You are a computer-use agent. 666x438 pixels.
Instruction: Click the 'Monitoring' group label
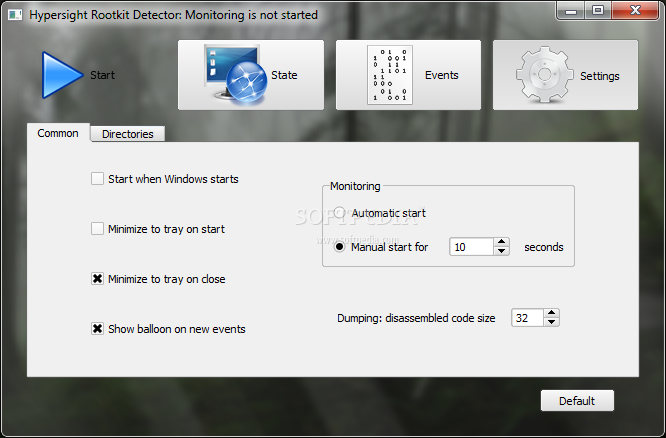355,186
